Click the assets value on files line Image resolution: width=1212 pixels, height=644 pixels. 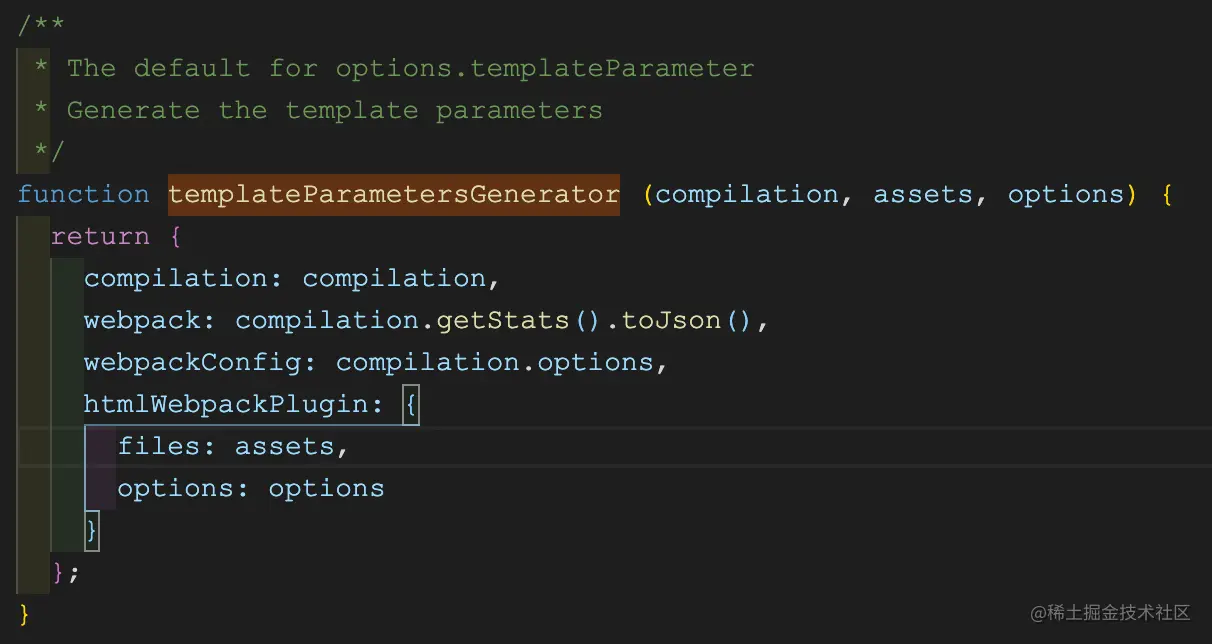click(284, 446)
